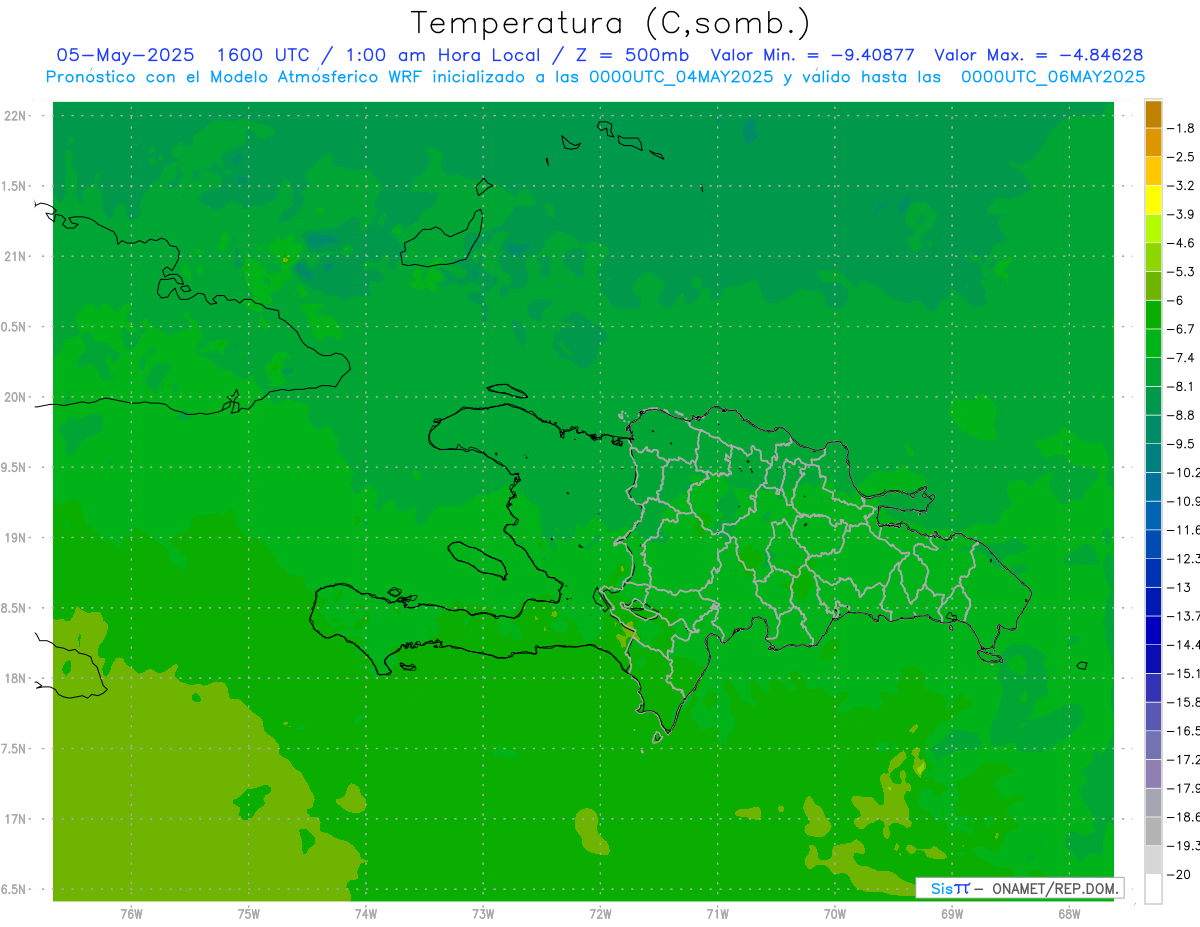The image size is (1200, 927).
Task: Select the date text '05-May-2025'
Action: click(x=125, y=55)
